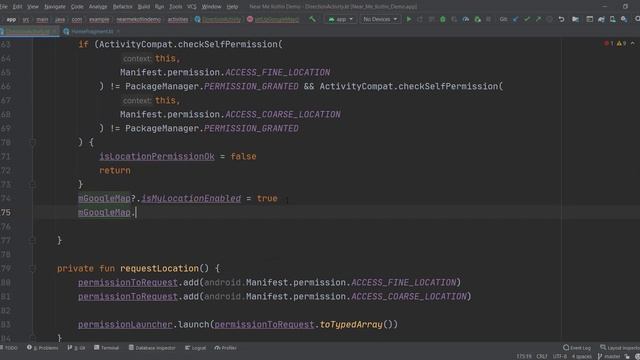Image resolution: width=640 pixels, height=360 pixels.
Task: Open the Tools menu
Action: (x=176, y=7)
